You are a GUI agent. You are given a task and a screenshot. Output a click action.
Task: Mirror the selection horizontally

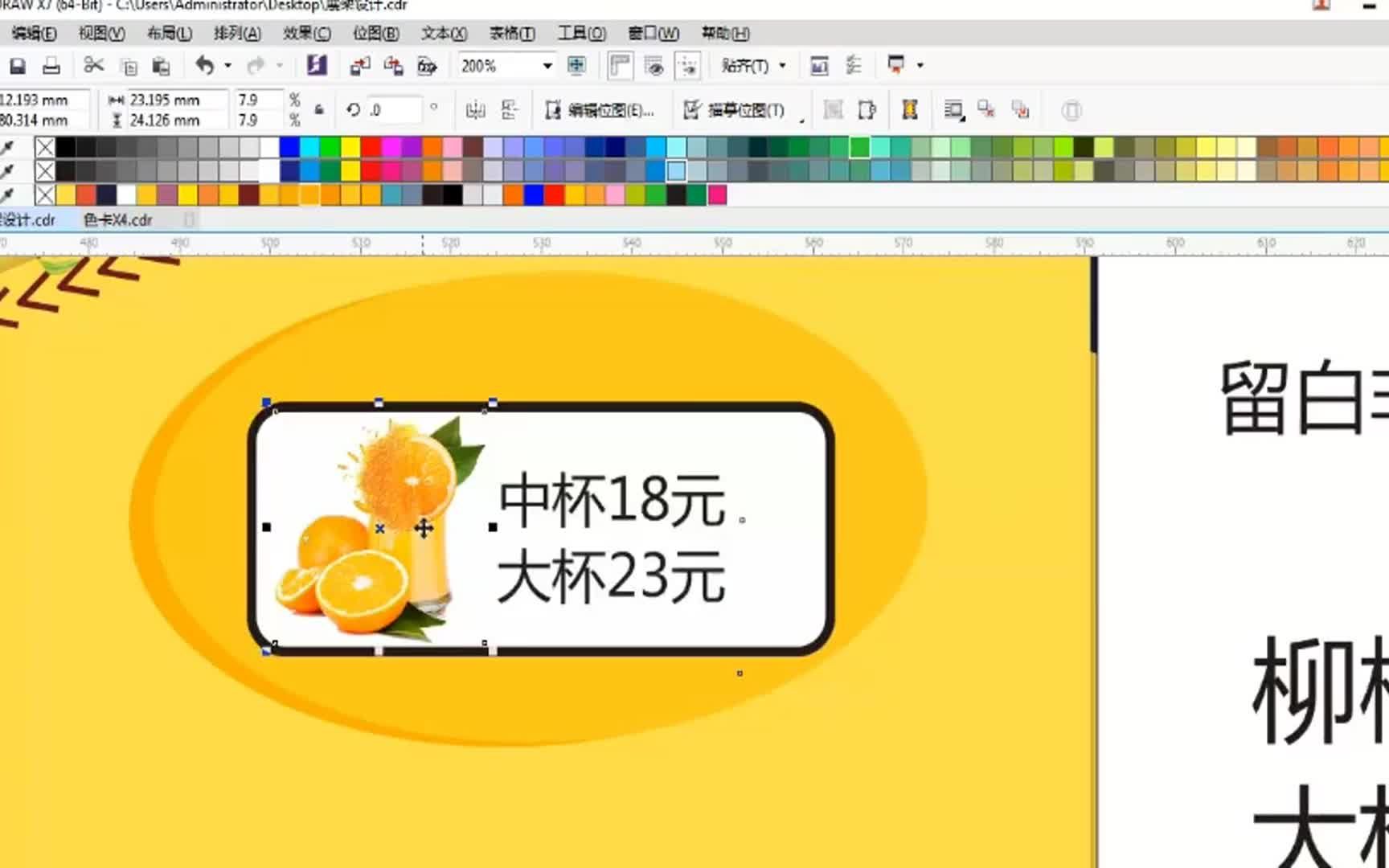(476, 110)
